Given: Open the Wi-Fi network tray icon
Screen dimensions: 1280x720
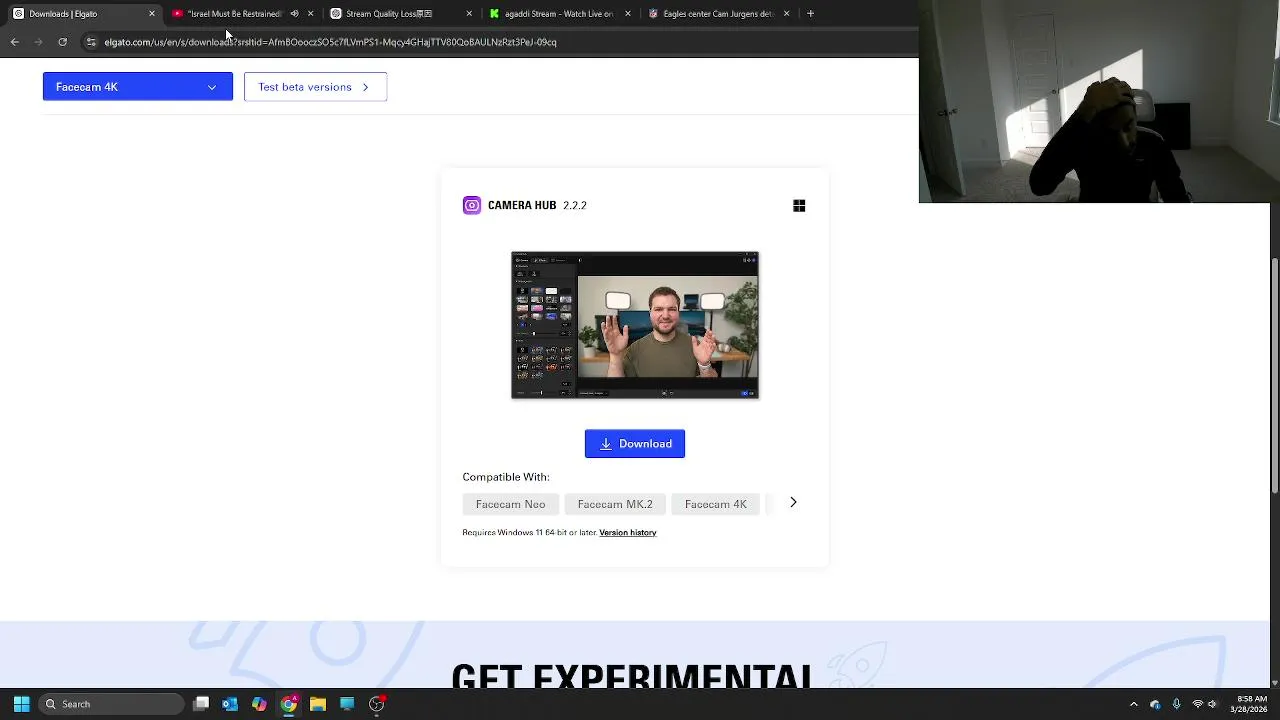Looking at the screenshot, I should (x=1197, y=704).
